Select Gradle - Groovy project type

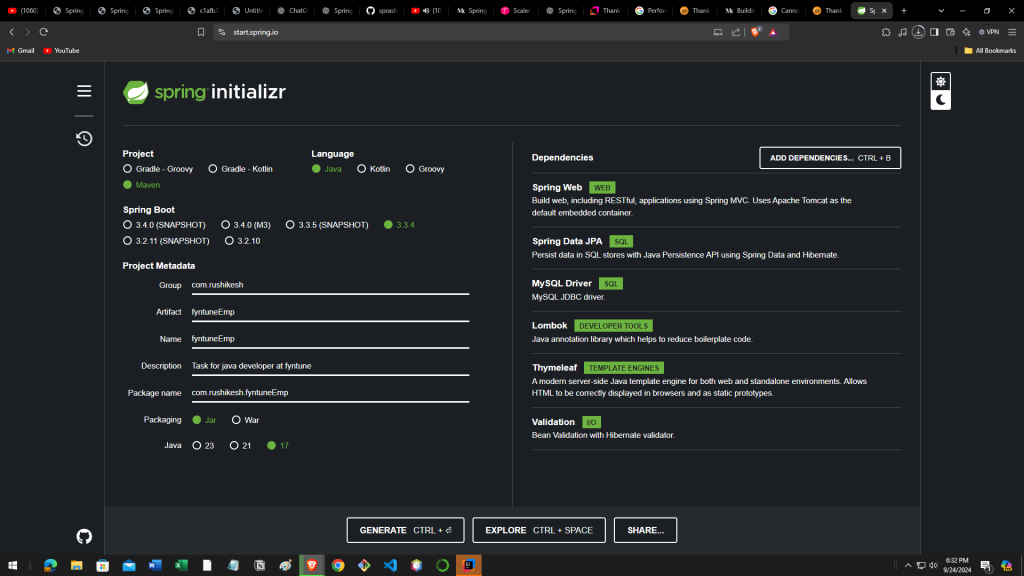tap(158, 168)
